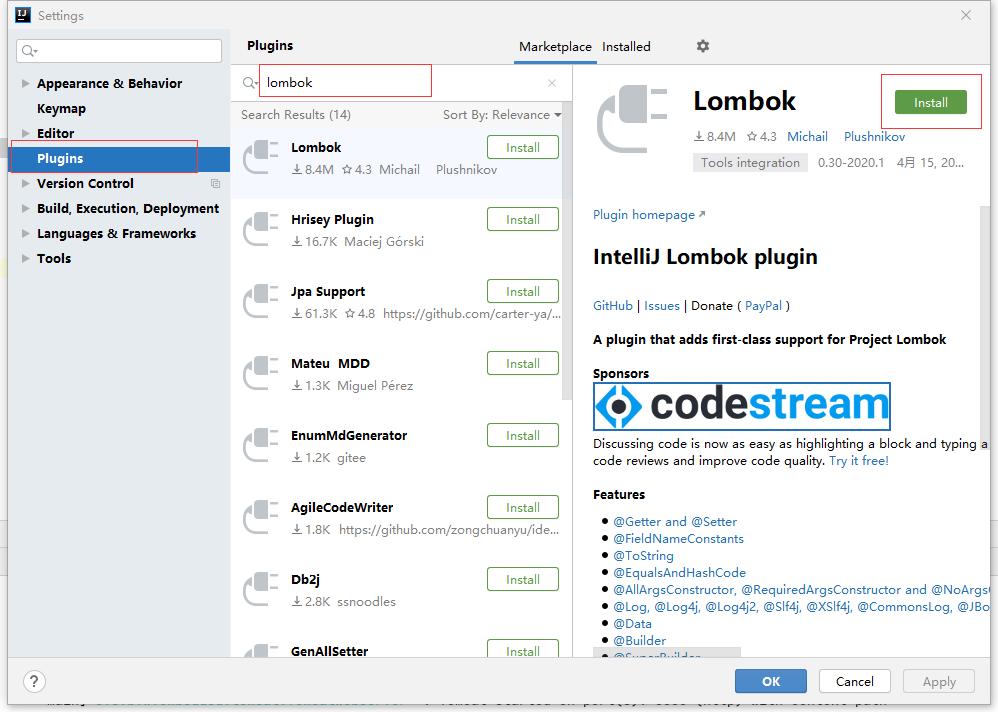Select Keymap in the settings tree
998x712 pixels.
point(61,108)
